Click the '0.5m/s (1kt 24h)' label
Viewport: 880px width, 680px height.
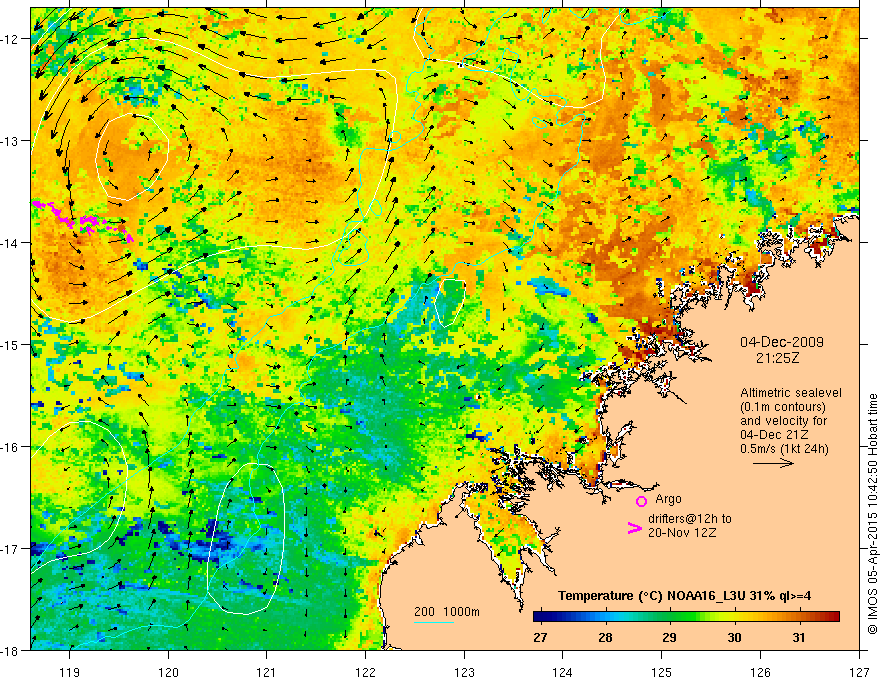coord(784,448)
